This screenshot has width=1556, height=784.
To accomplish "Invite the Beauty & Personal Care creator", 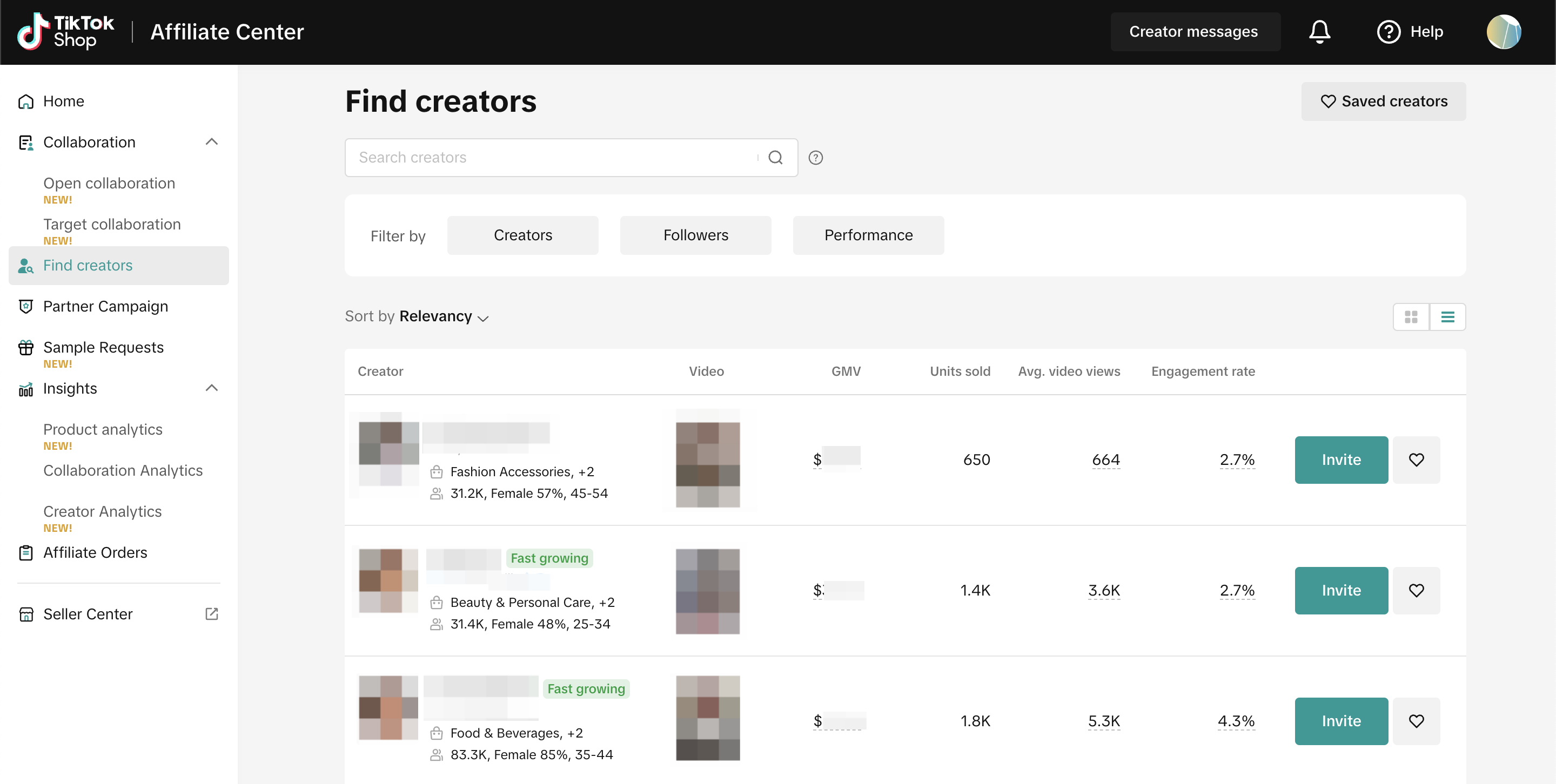I will click(x=1340, y=590).
